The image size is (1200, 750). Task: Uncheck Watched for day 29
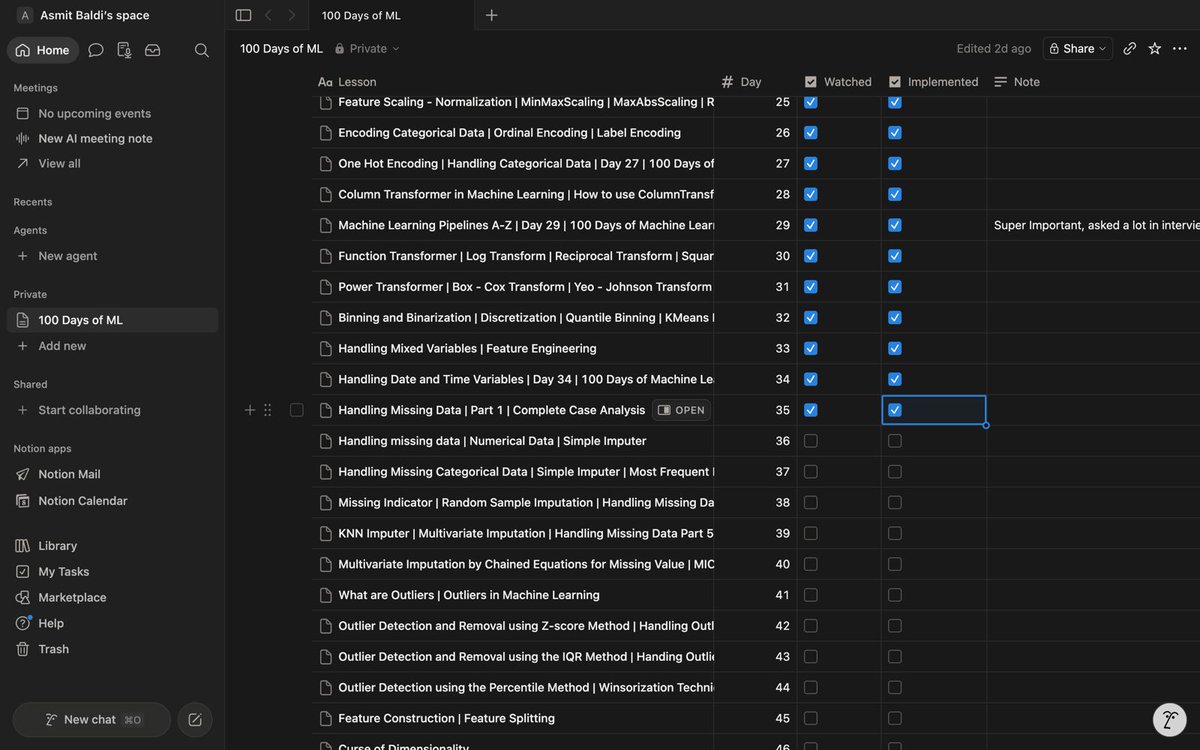click(x=811, y=225)
